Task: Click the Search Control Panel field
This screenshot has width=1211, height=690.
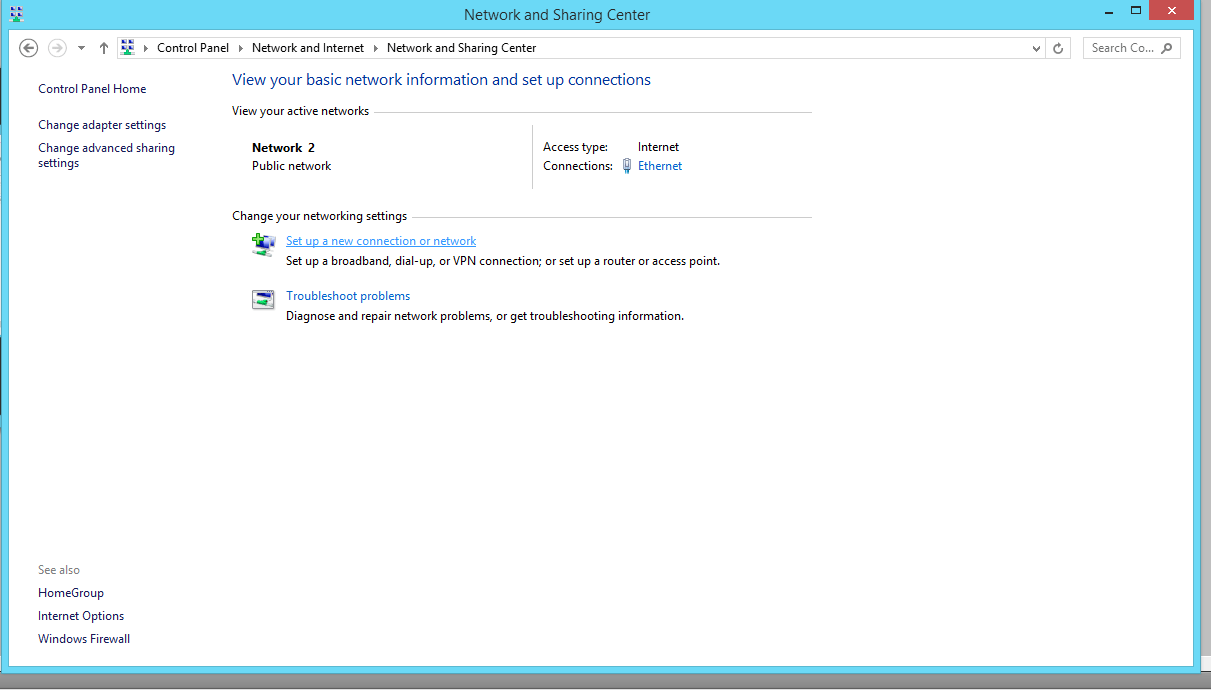Action: [1122, 48]
